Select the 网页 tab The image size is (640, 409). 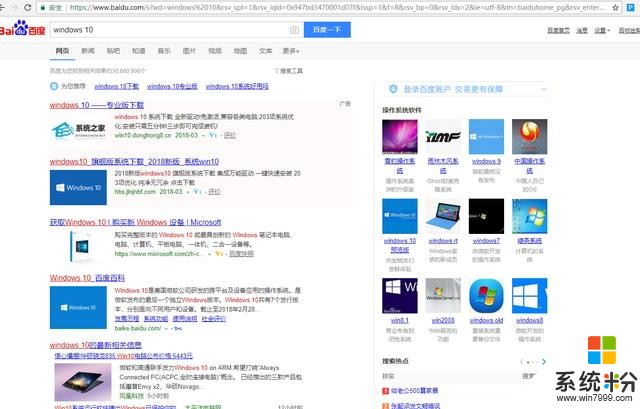pos(62,51)
